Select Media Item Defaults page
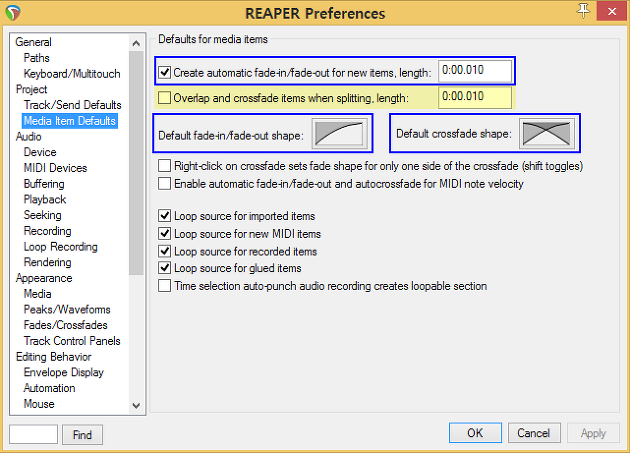This screenshot has width=630, height=453. pos(70,121)
